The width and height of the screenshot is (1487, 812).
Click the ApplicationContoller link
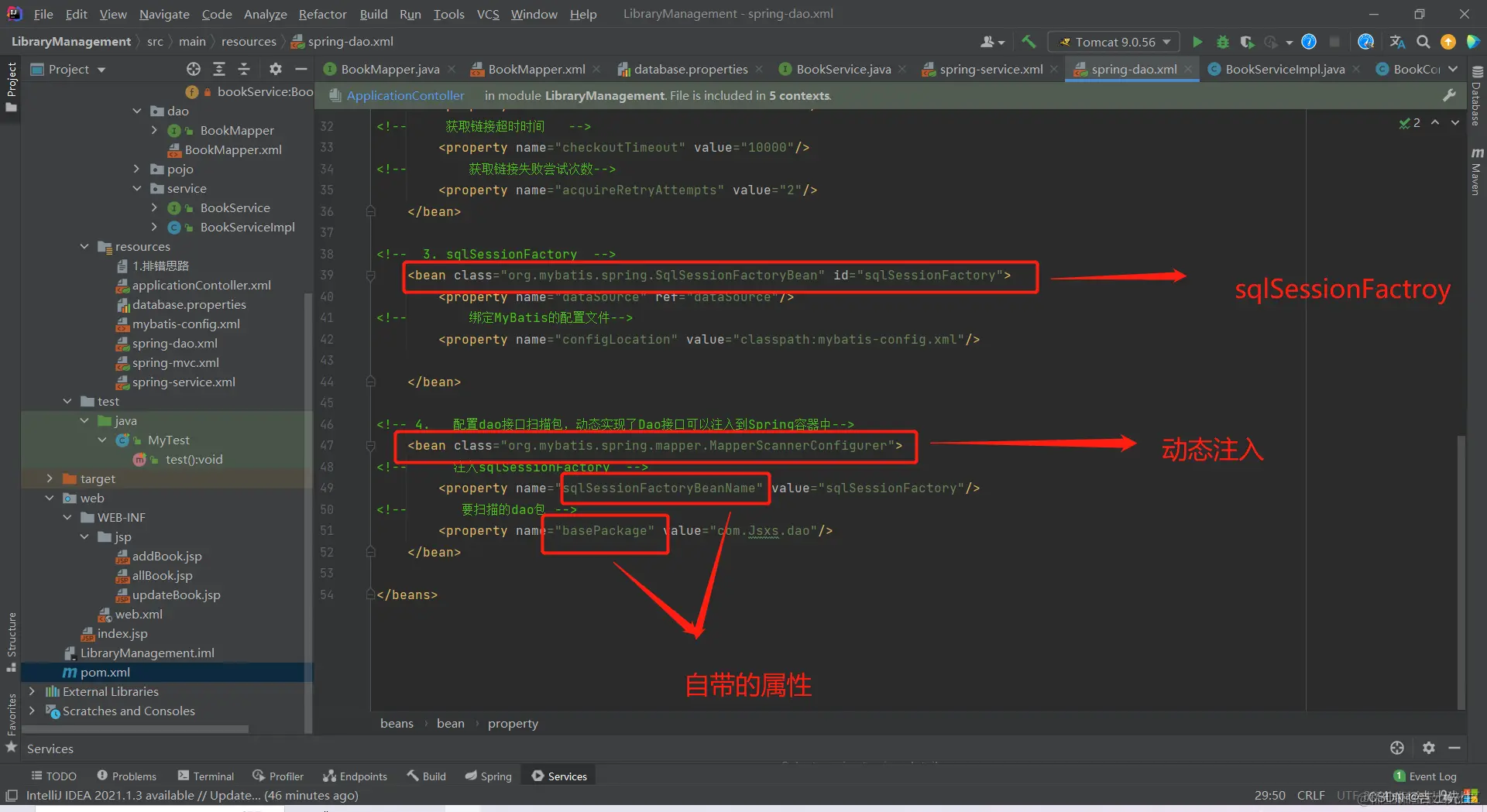tap(405, 95)
